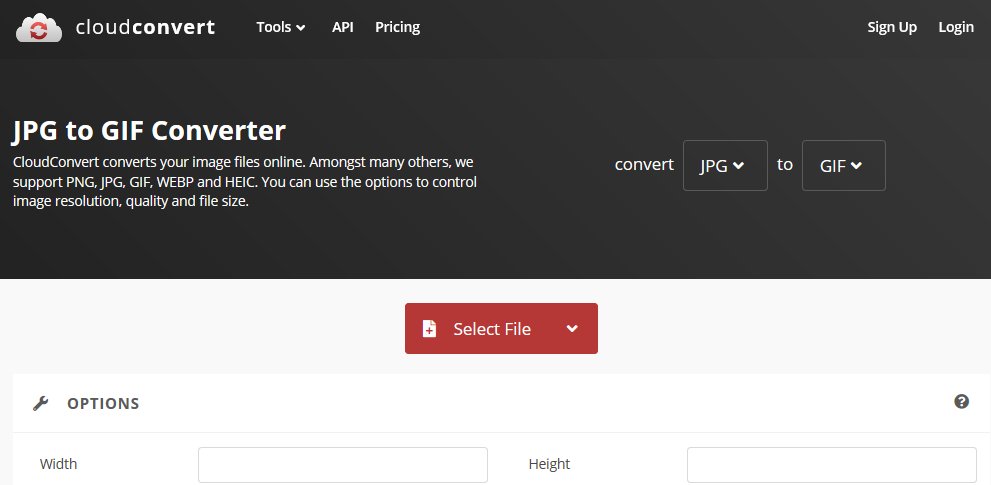Click the Sign Up link
Screen dimensions: 991x485
pyautogui.click(x=892, y=27)
